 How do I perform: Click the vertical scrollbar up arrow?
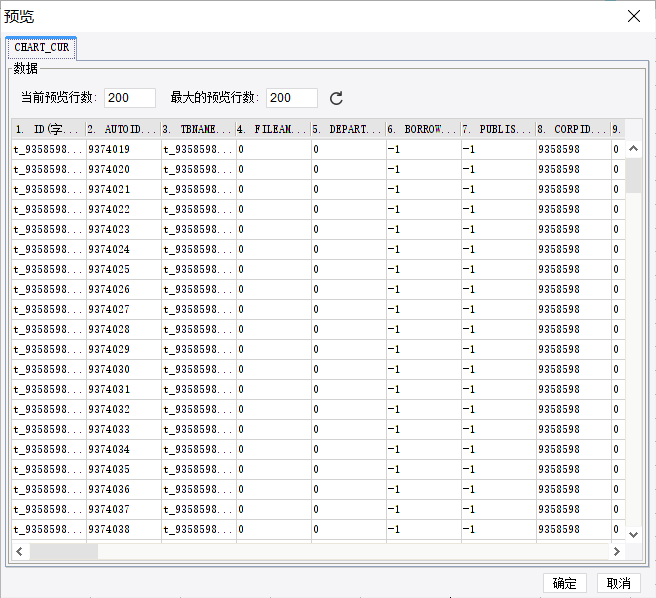tap(633, 149)
